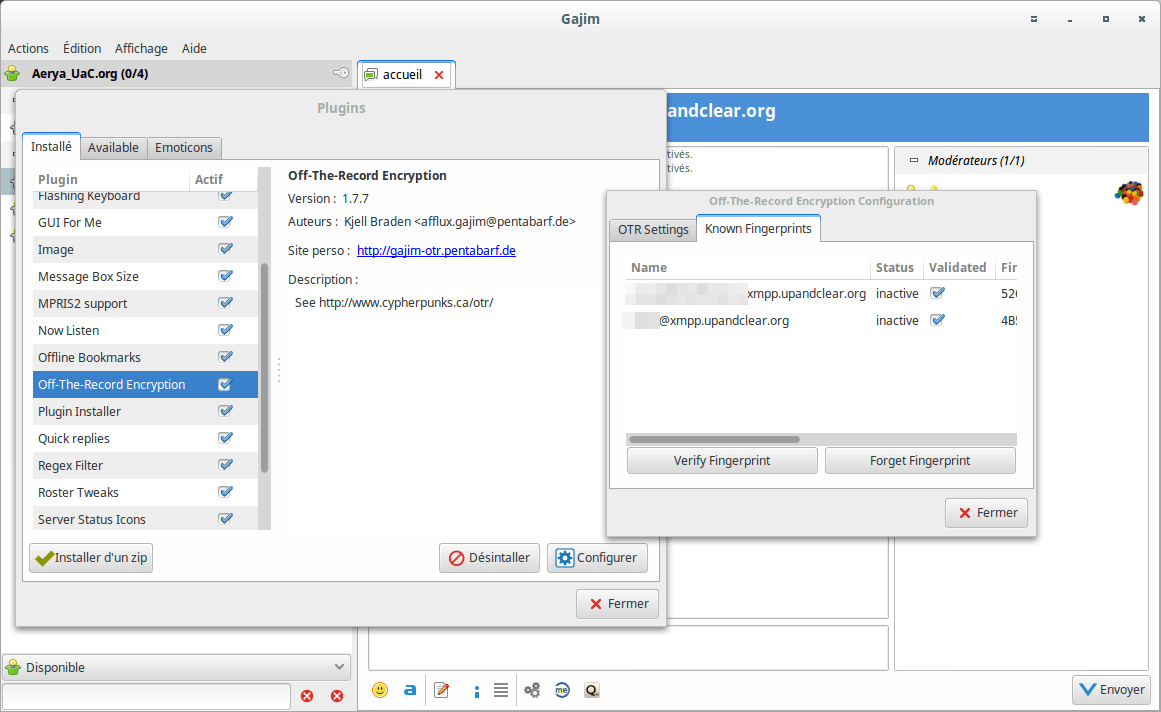This screenshot has height=712, width=1161.
Task: Click the notepad with pencil icon
Action: pyautogui.click(x=442, y=690)
